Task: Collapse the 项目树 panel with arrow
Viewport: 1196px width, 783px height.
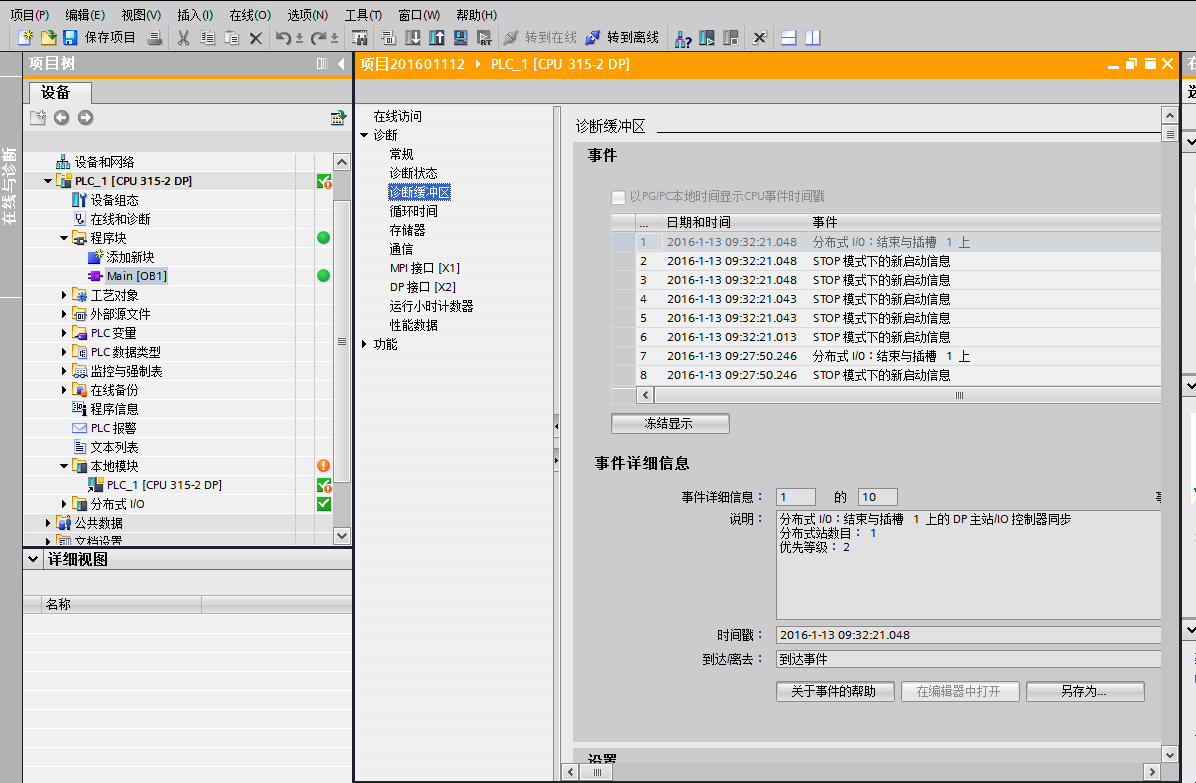Action: tap(341, 64)
